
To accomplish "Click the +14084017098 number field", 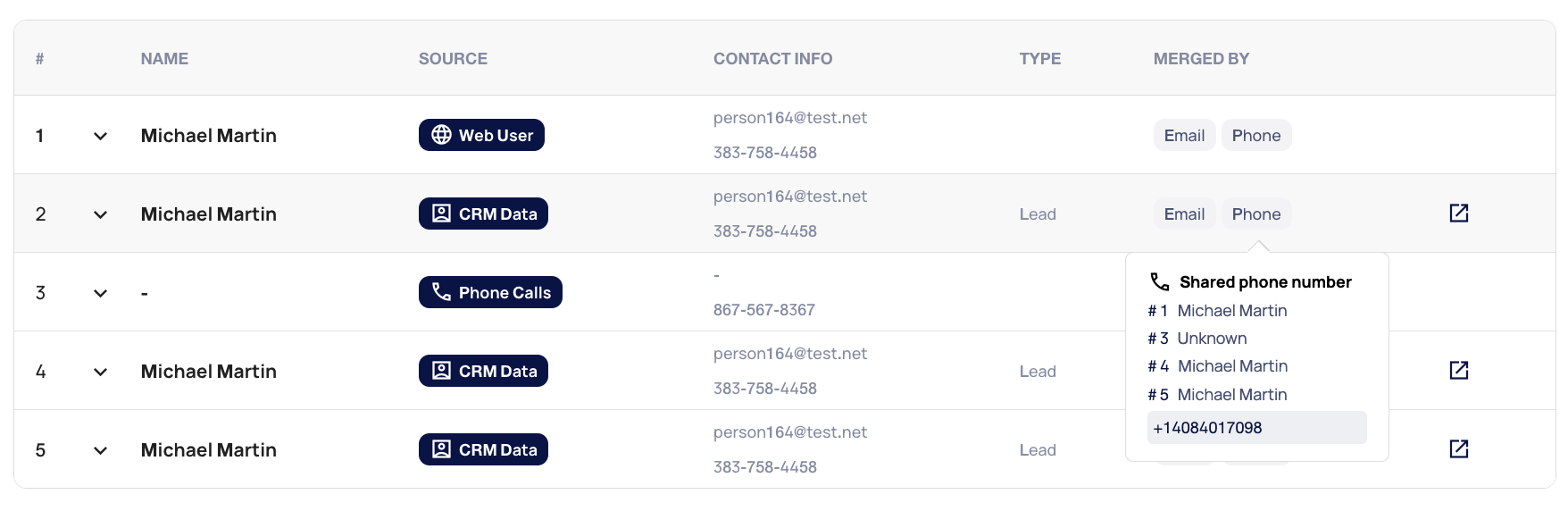I will (x=1255, y=428).
